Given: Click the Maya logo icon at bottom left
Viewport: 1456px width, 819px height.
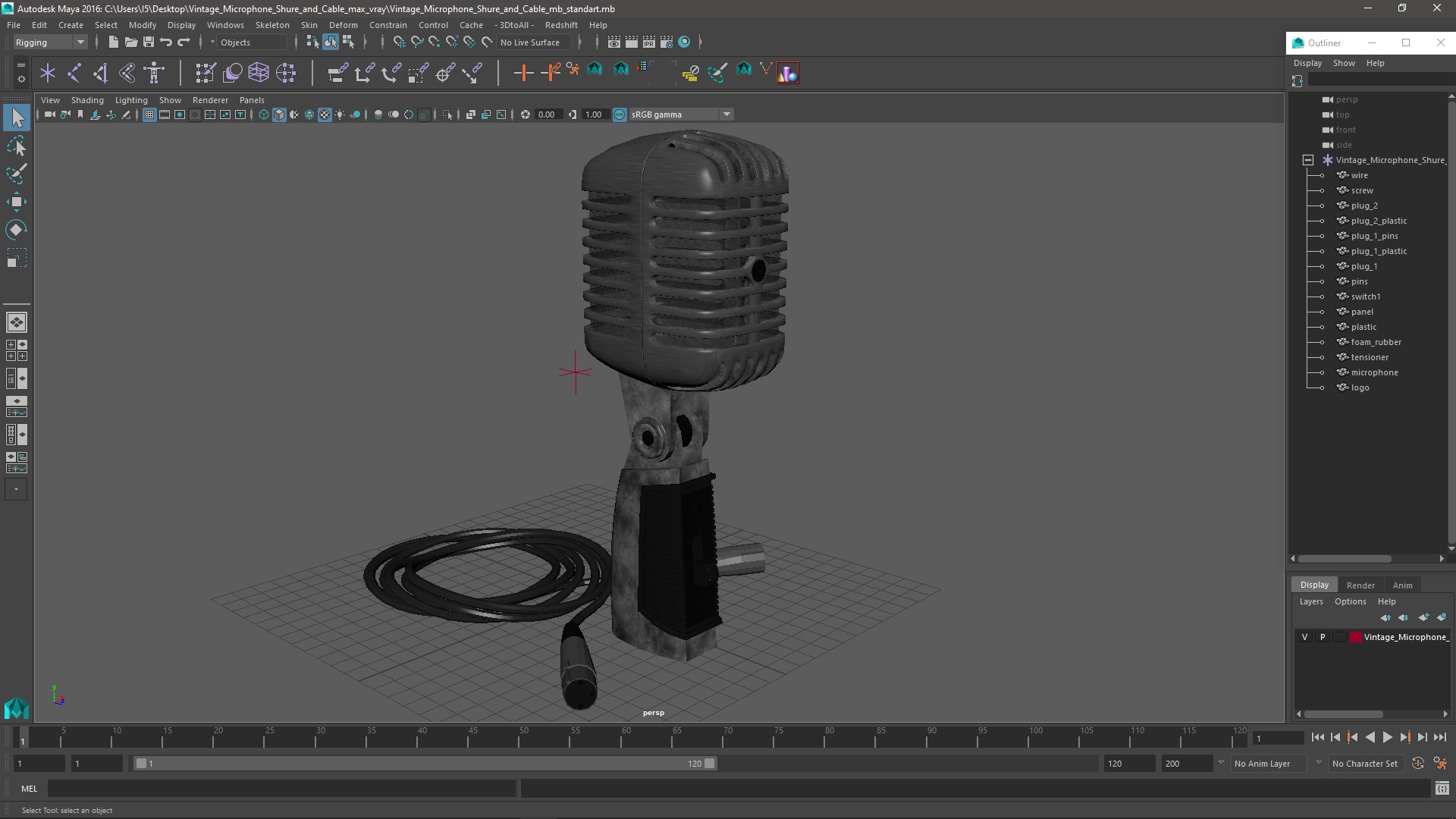Looking at the screenshot, I should click(17, 709).
